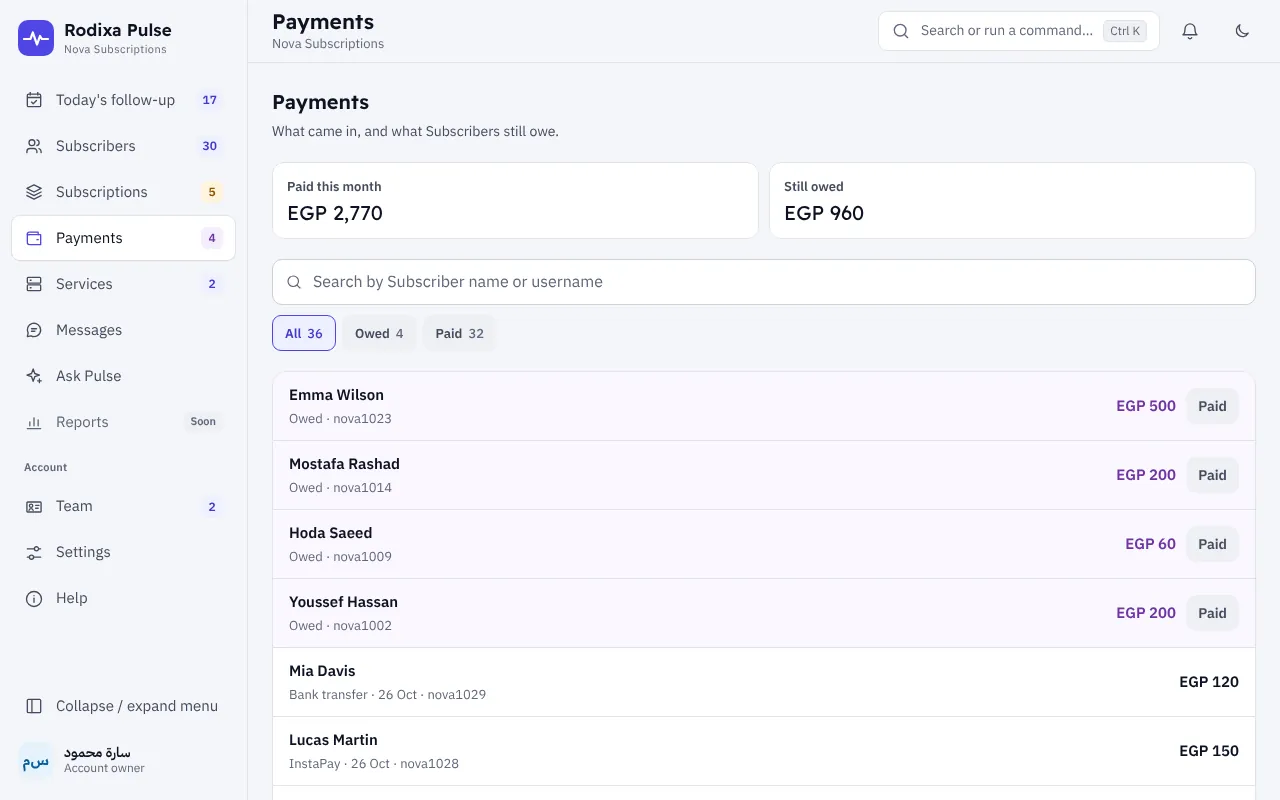Viewport: 1280px width, 800px height.
Task: Click the Settings sliders icon
Action: 34,552
